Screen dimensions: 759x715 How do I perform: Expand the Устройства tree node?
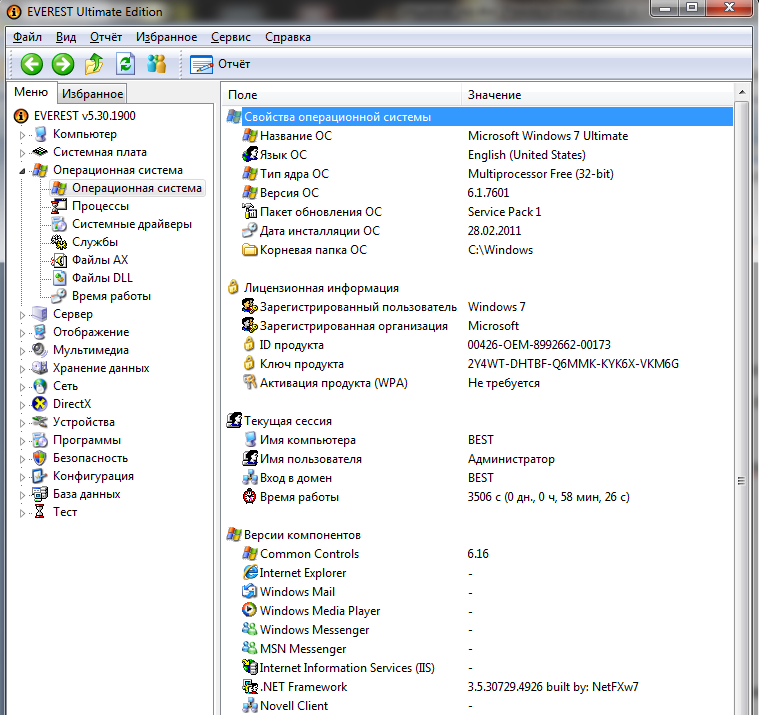click(x=22, y=423)
